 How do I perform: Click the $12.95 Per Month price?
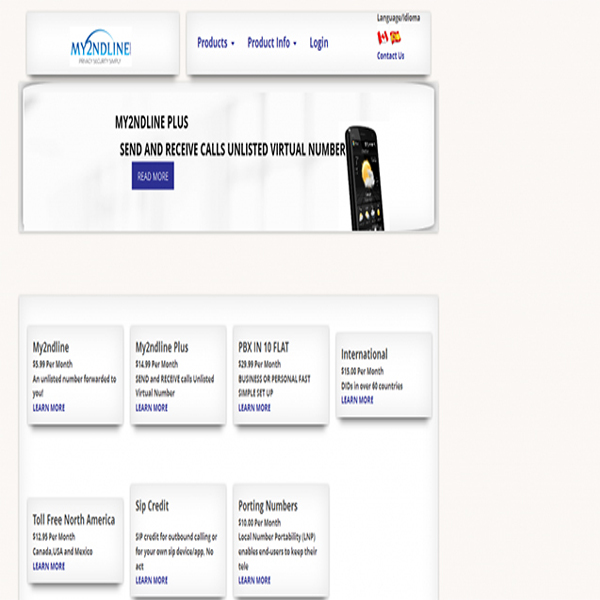[x=54, y=537]
